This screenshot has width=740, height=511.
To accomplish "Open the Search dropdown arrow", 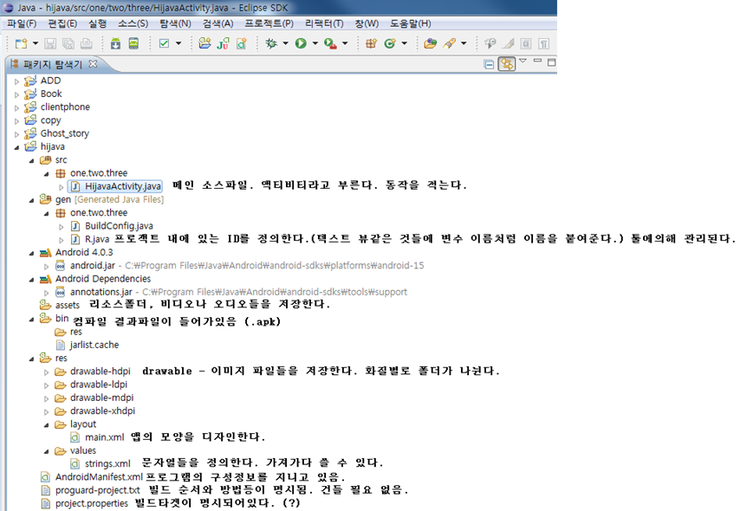I will pos(464,43).
